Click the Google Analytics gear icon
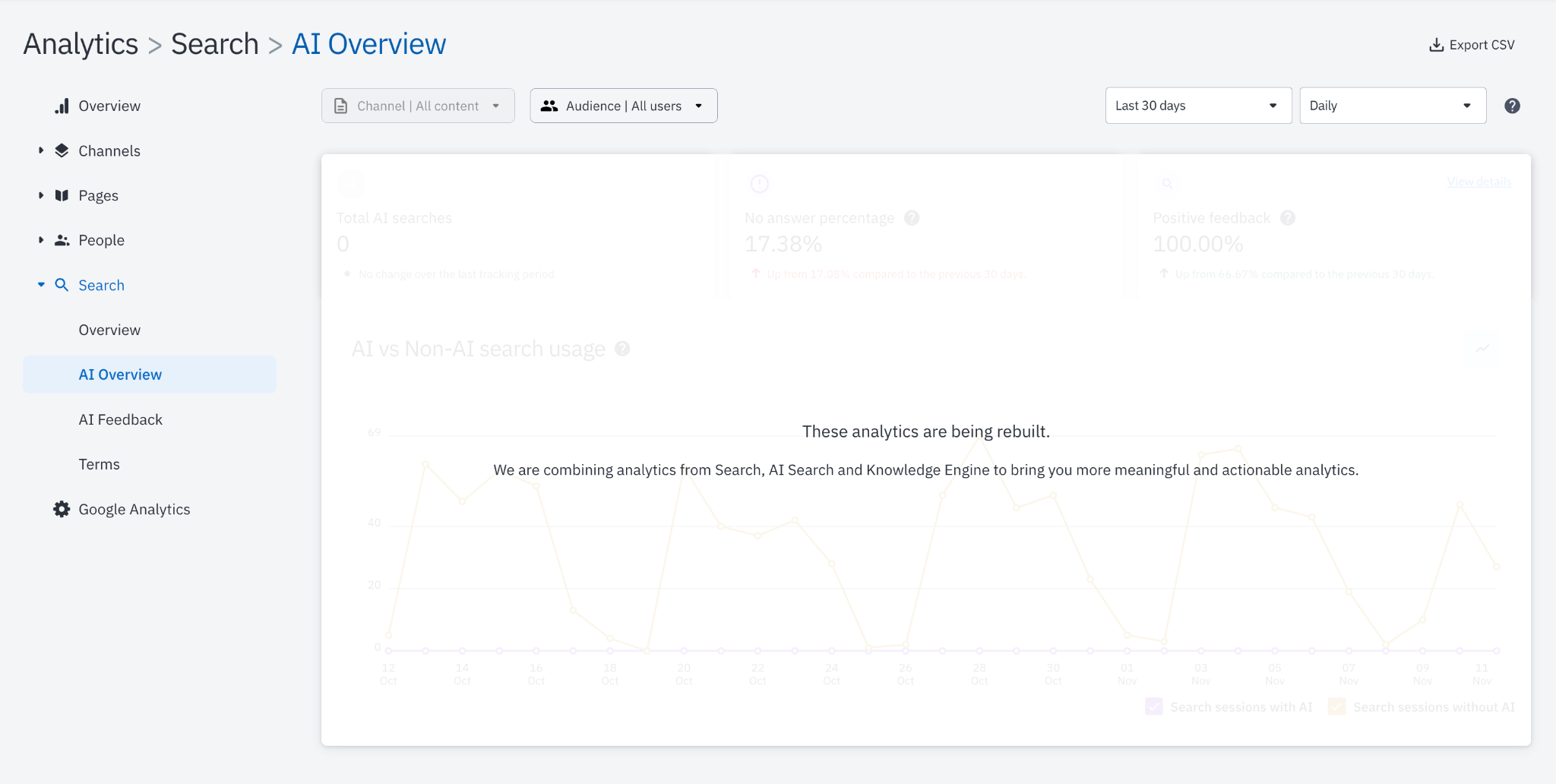The height and width of the screenshot is (784, 1556). (62, 509)
